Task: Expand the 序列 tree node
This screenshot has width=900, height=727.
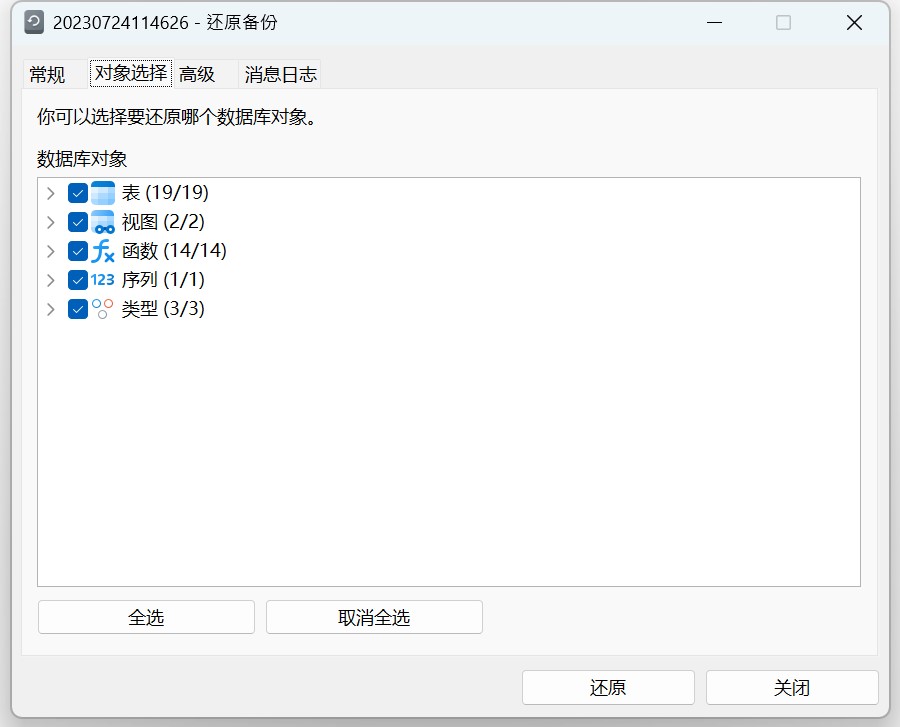Action: (x=51, y=280)
